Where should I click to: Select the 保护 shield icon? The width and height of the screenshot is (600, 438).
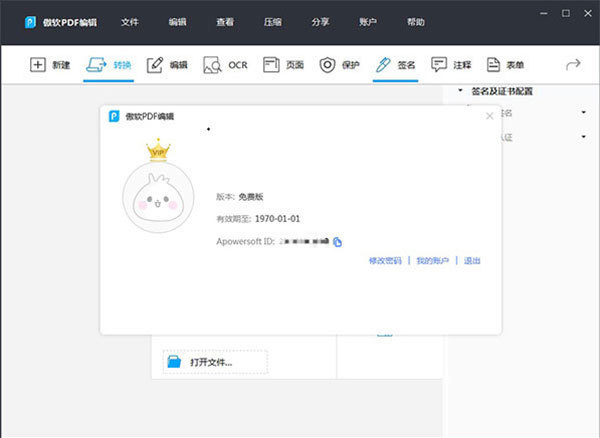pos(327,65)
